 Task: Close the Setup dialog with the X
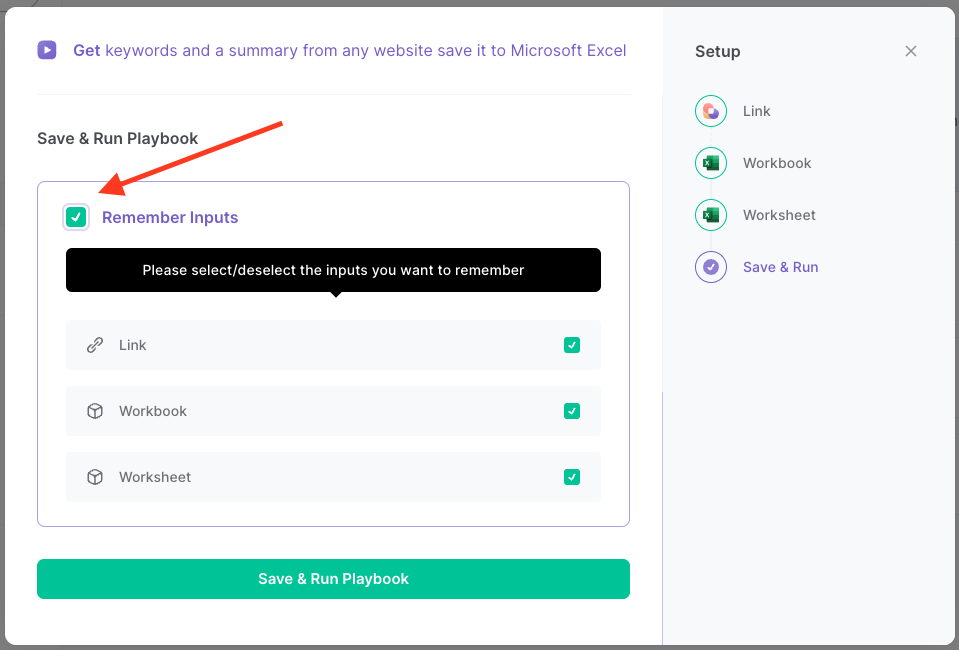pyautogui.click(x=911, y=51)
